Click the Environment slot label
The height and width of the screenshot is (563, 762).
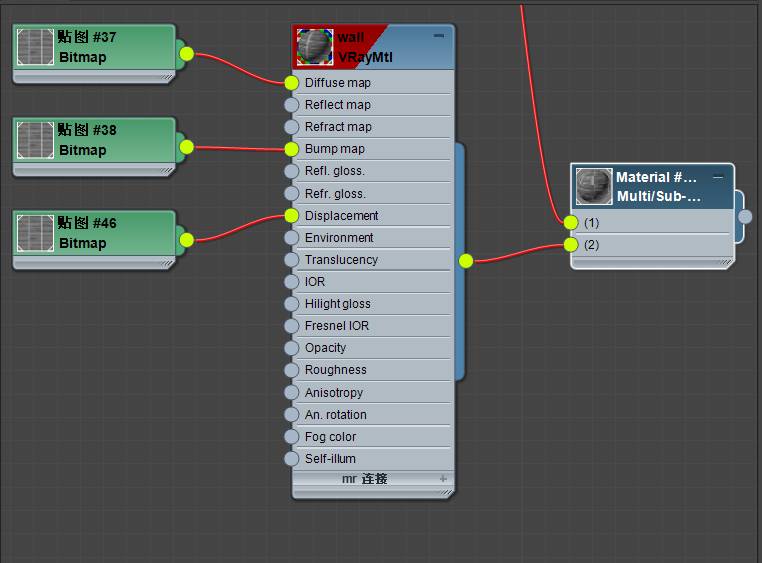coord(339,238)
